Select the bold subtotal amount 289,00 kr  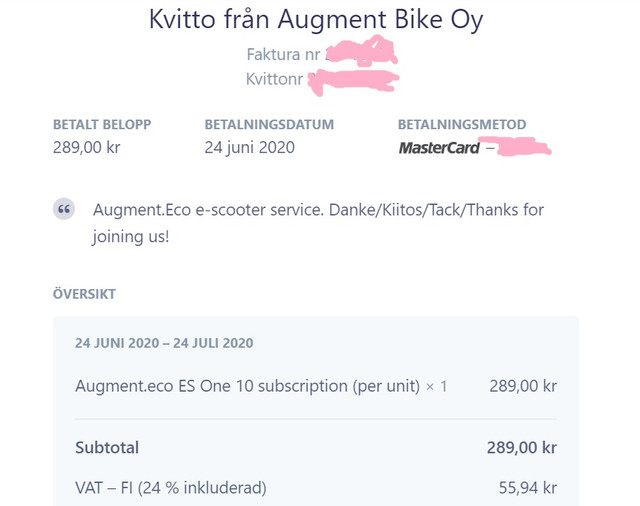pos(522,448)
